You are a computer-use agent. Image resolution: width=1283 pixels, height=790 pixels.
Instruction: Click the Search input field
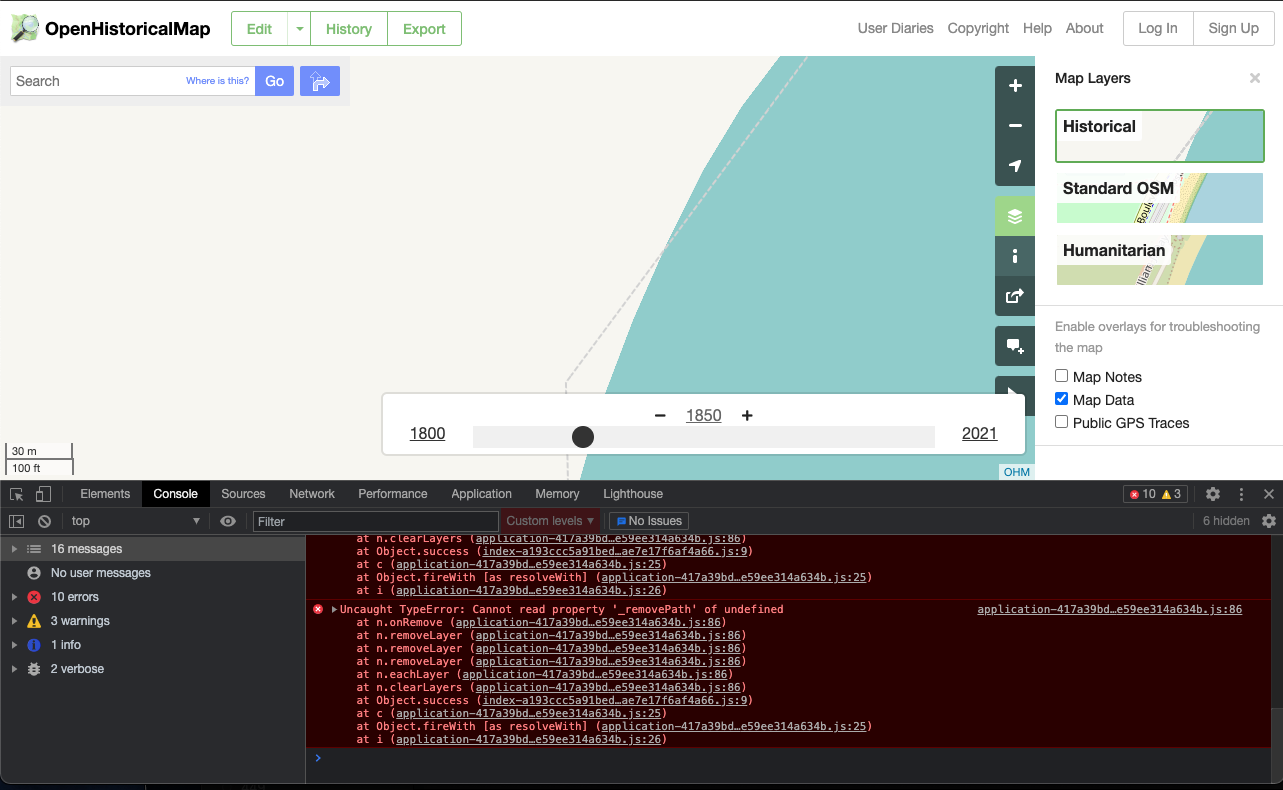pyautogui.click(x=133, y=81)
